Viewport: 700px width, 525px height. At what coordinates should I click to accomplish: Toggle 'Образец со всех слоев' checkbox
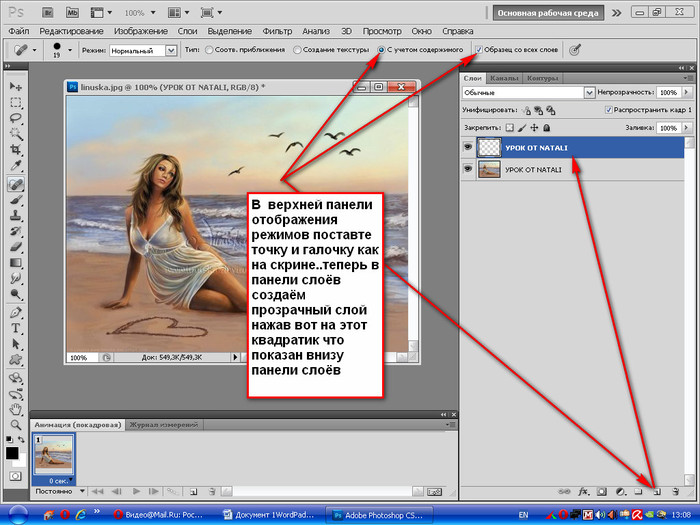479,50
